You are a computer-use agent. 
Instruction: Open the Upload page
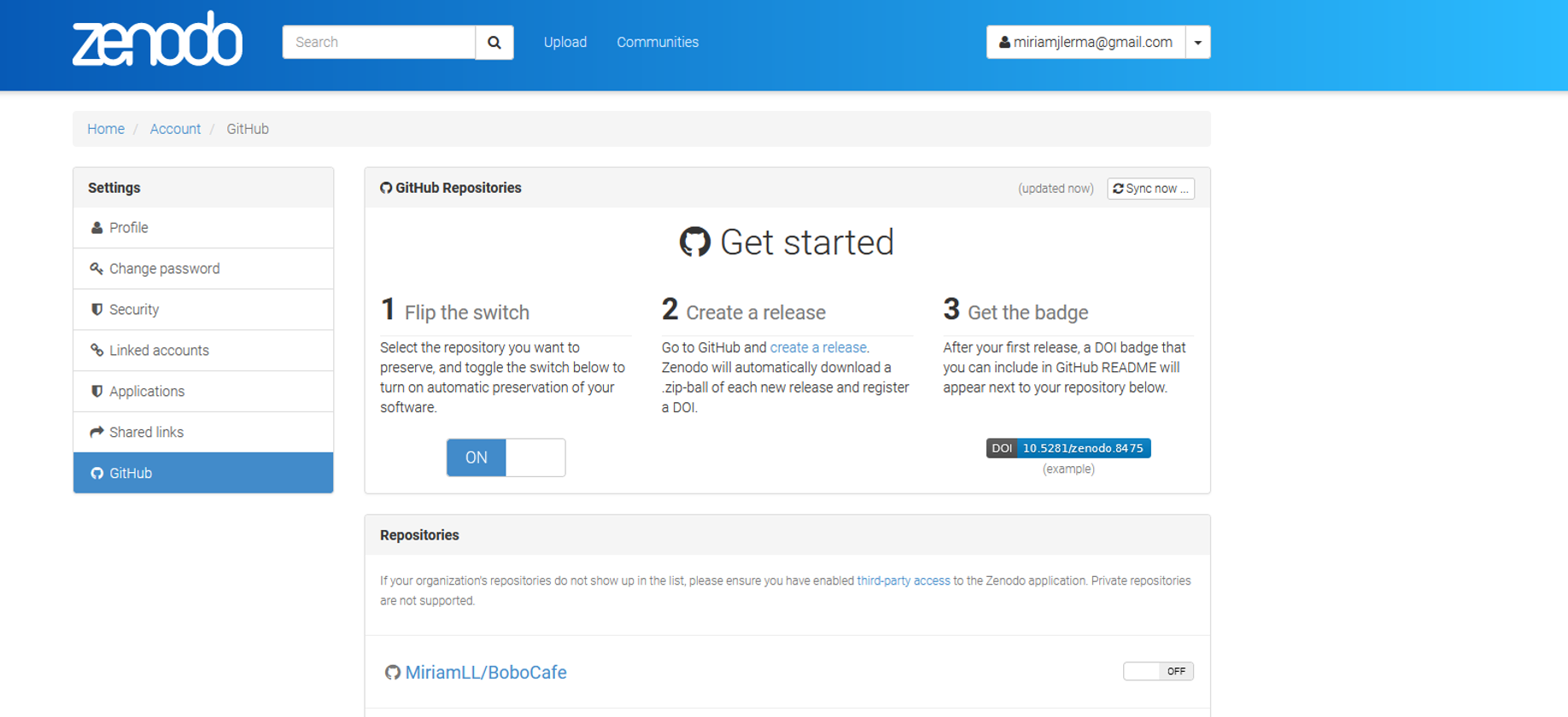point(565,42)
